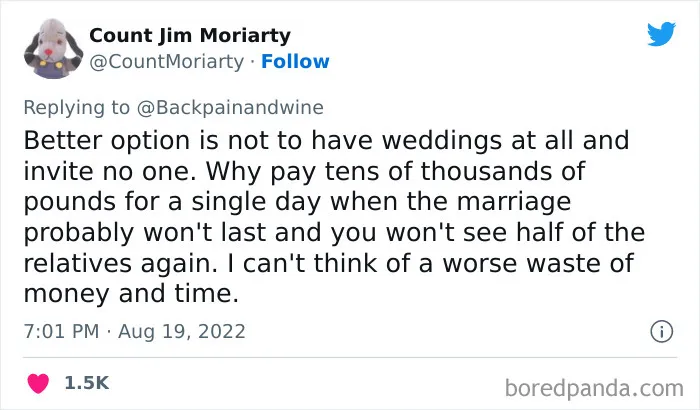The image size is (700, 410).
Task: Open the Count Jim Moriarty display name
Action: coord(190,35)
